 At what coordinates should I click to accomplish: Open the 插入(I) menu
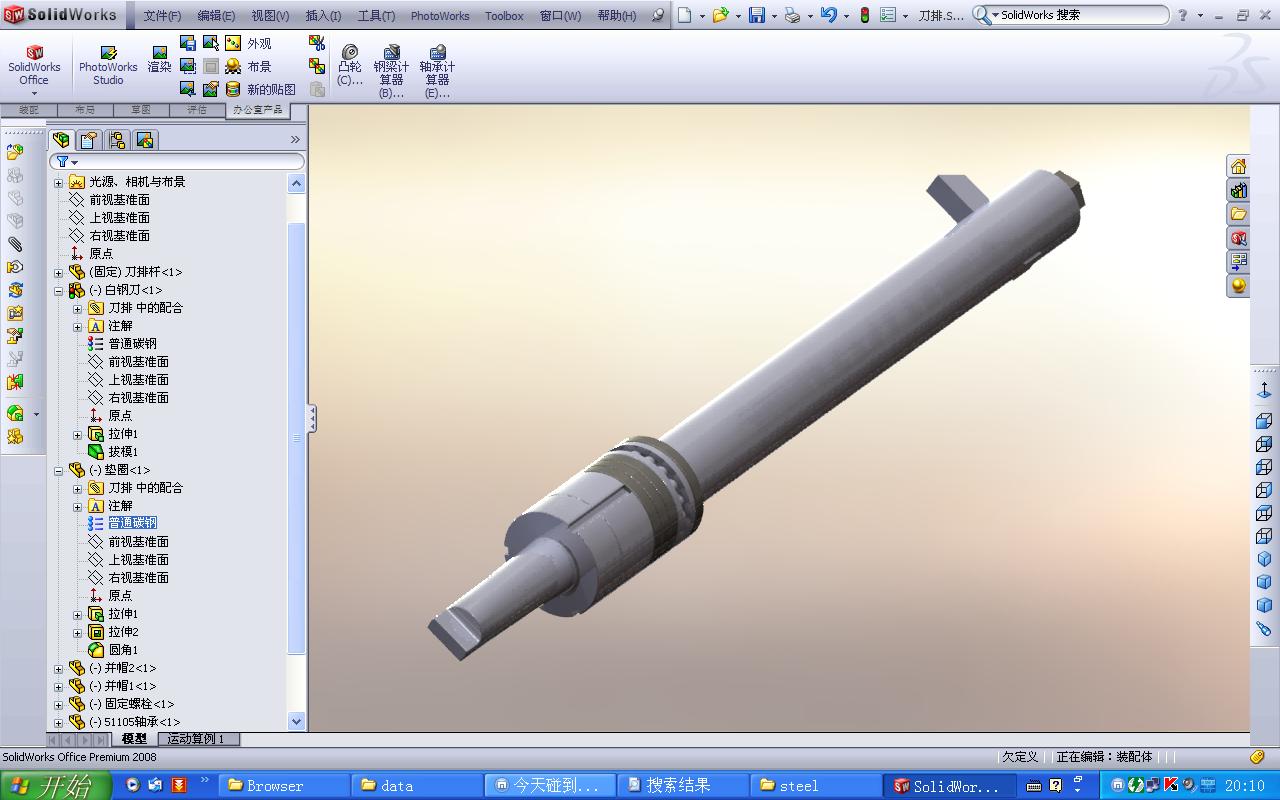(323, 16)
